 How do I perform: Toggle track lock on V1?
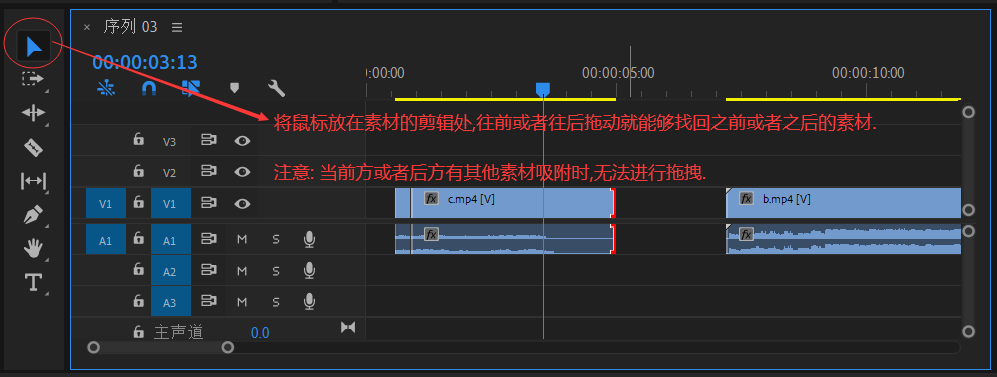click(138, 203)
